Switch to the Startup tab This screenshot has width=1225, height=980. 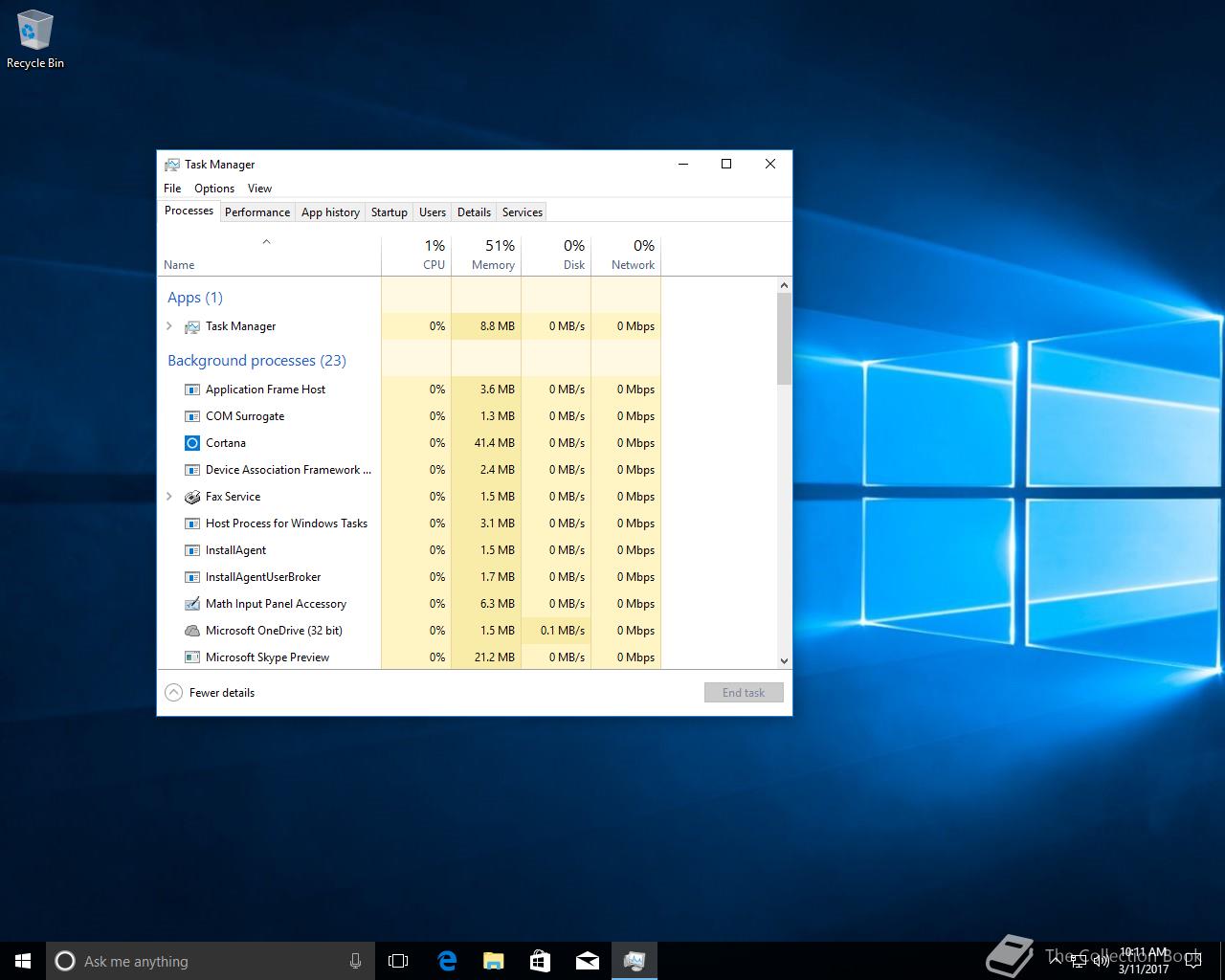coord(390,212)
